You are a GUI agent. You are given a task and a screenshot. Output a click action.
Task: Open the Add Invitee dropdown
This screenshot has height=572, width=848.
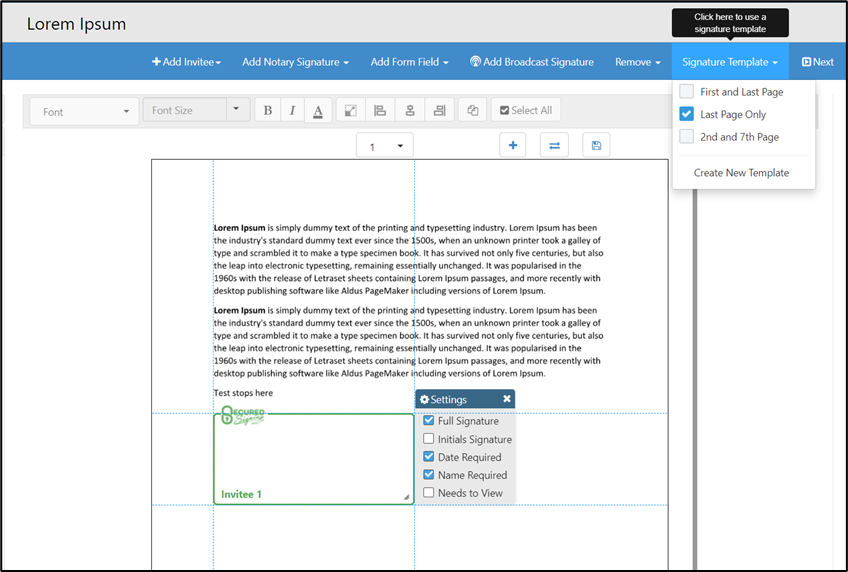pyautogui.click(x=186, y=62)
